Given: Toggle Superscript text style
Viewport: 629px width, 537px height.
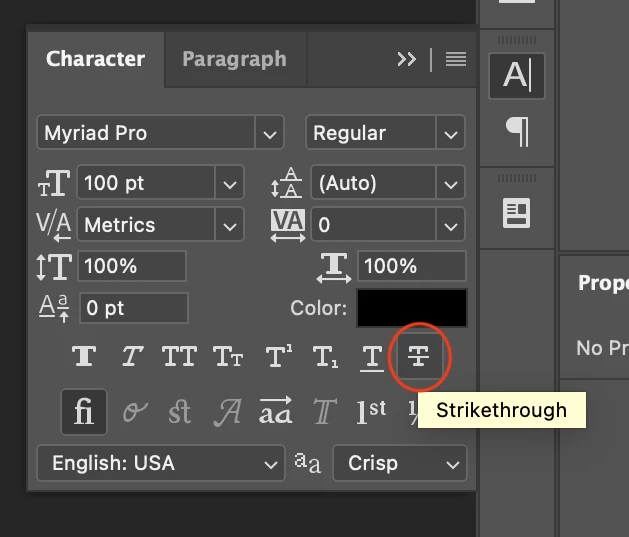Looking at the screenshot, I should tap(279, 355).
